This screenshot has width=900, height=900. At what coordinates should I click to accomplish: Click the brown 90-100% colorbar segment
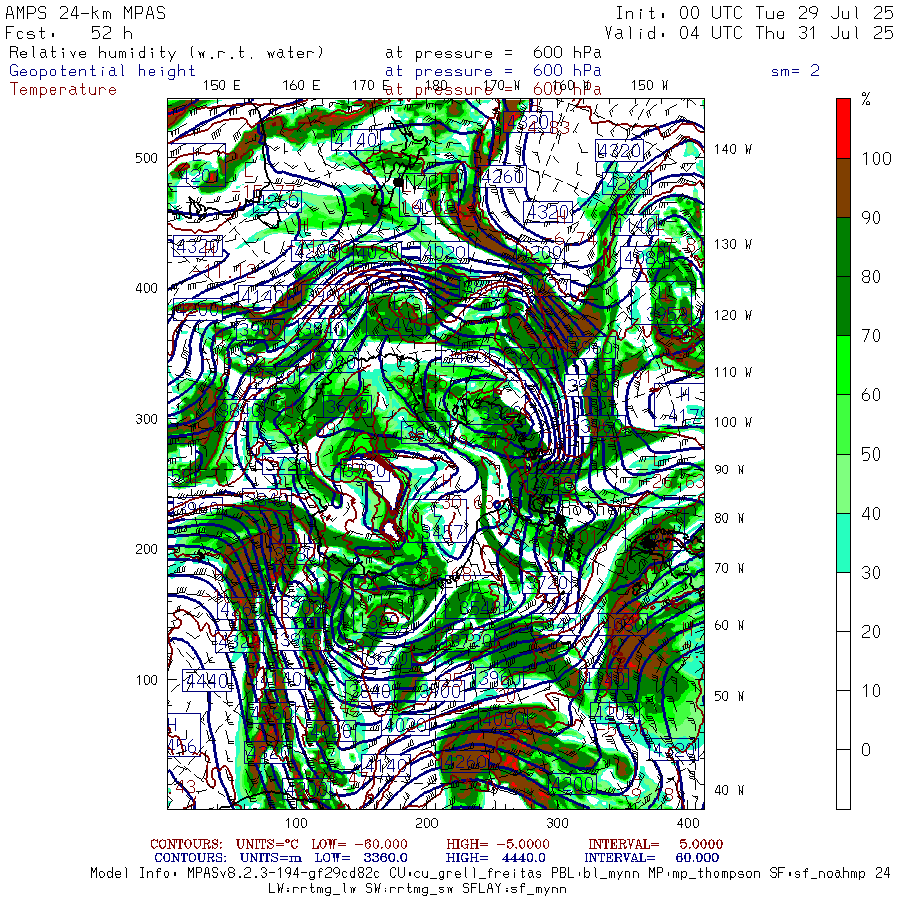[x=843, y=188]
